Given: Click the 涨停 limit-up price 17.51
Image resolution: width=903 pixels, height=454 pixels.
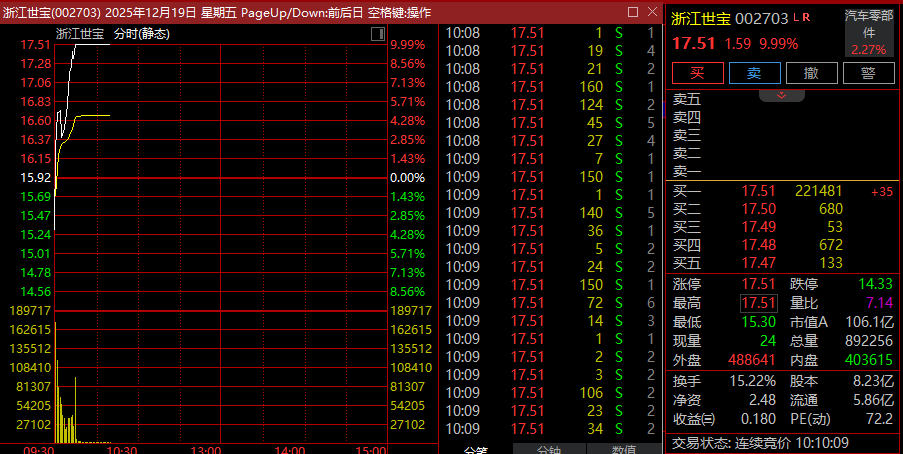Looking at the screenshot, I should pyautogui.click(x=758, y=284).
